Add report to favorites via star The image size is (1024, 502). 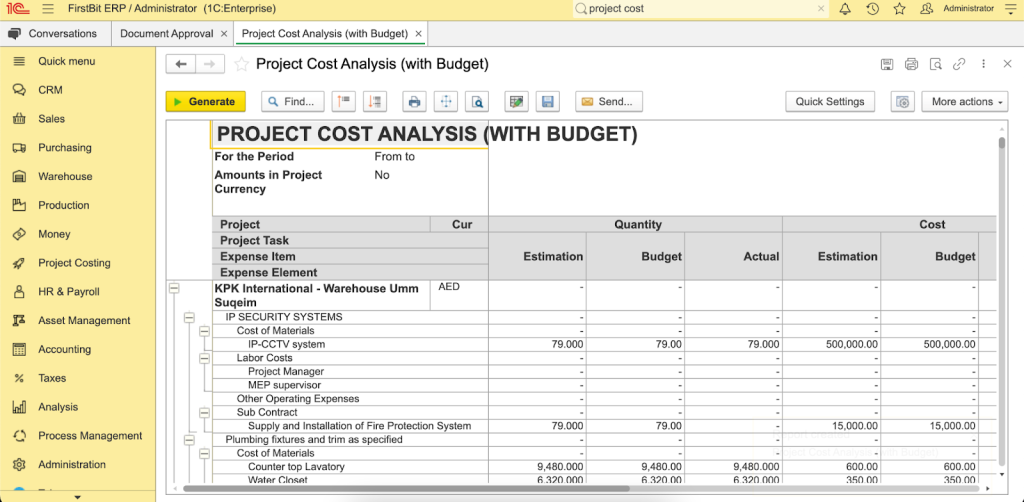tap(242, 64)
